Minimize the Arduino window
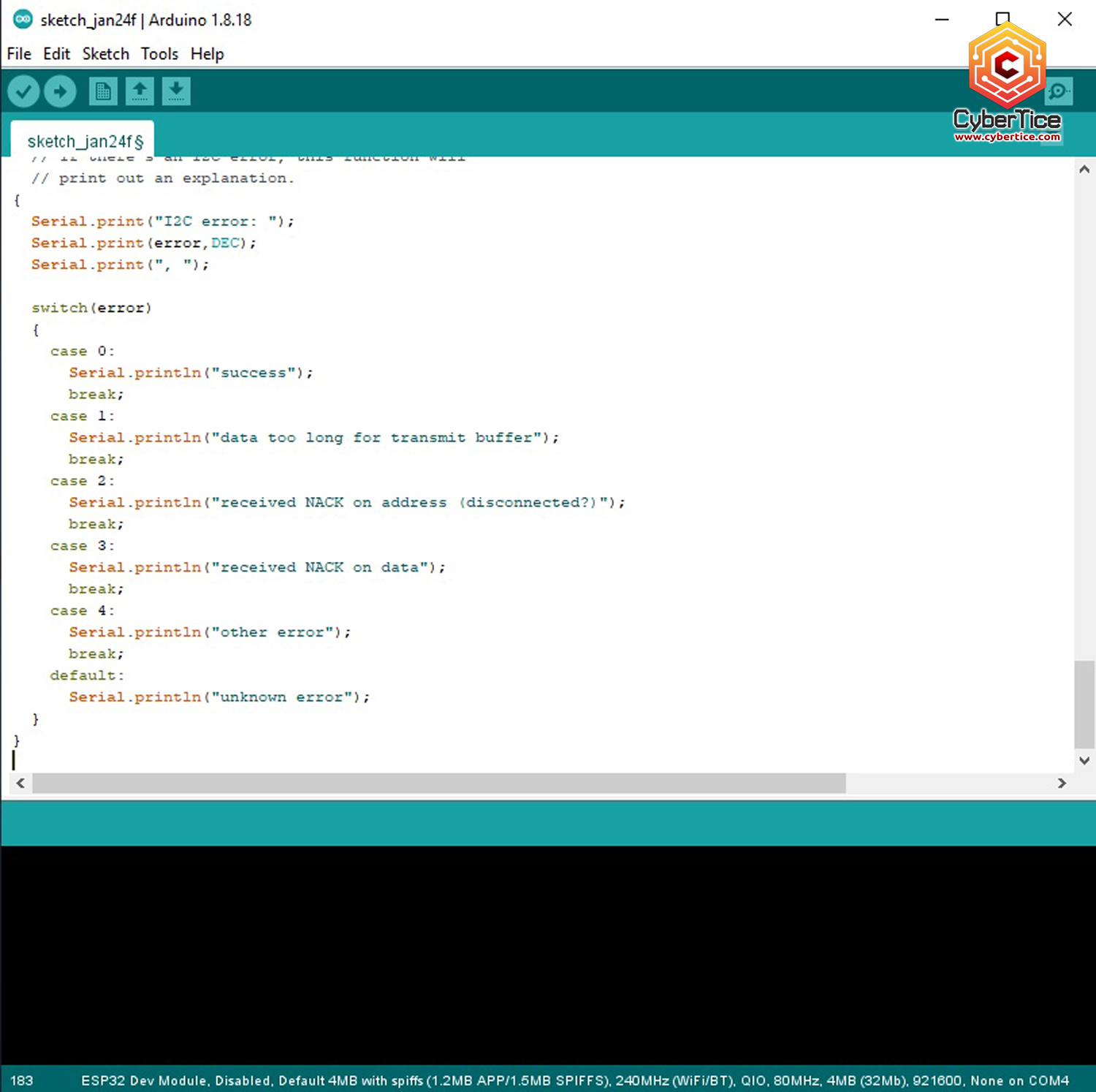This screenshot has width=1096, height=1092. click(942, 20)
